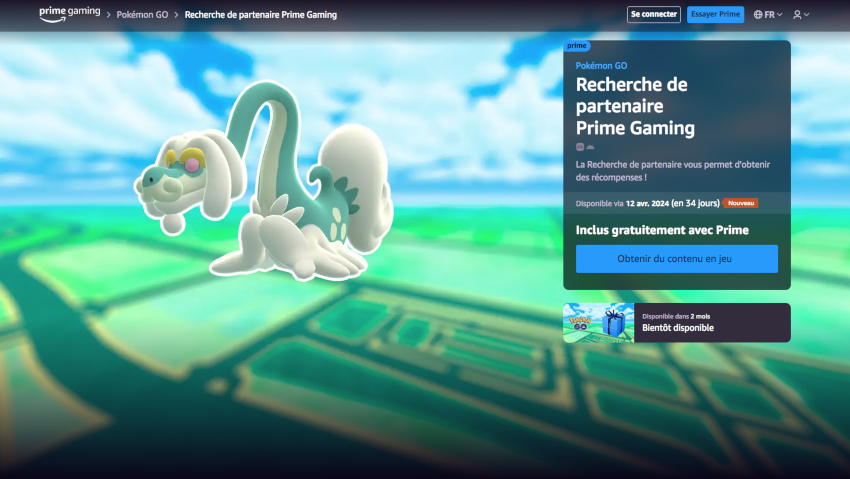Click the Pokémon GO breadcrumb link
This screenshot has width=850, height=479.
142,15
